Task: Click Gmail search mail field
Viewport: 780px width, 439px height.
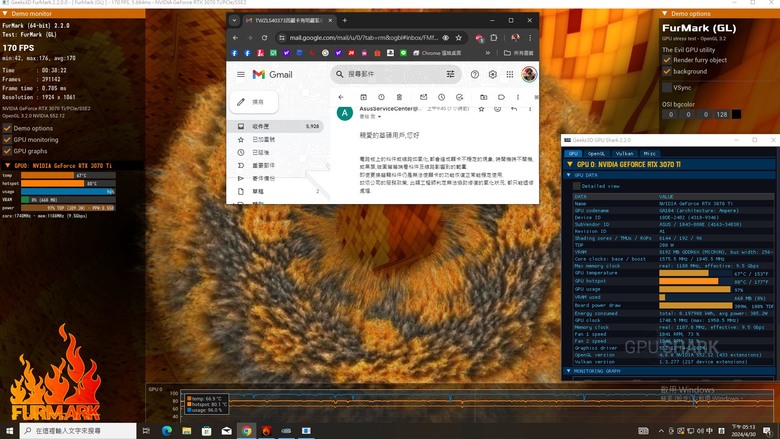Action: [395, 74]
